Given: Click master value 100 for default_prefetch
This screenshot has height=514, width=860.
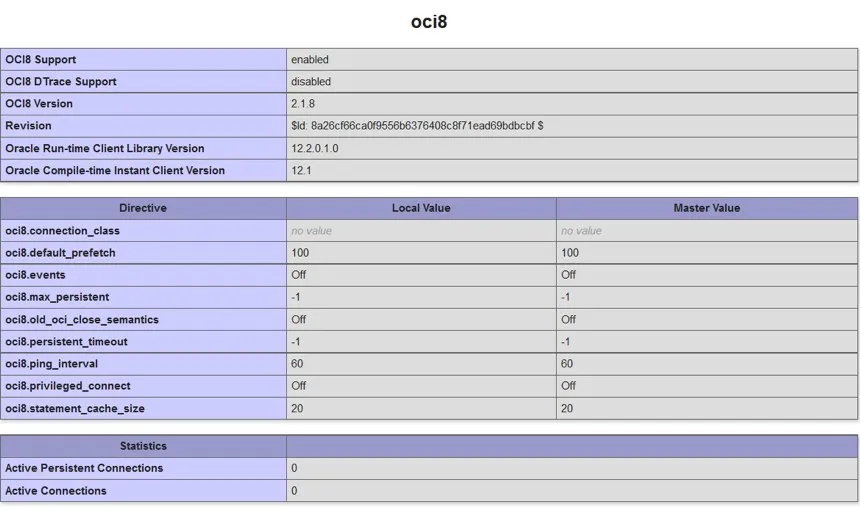Looking at the screenshot, I should pyautogui.click(x=570, y=253).
